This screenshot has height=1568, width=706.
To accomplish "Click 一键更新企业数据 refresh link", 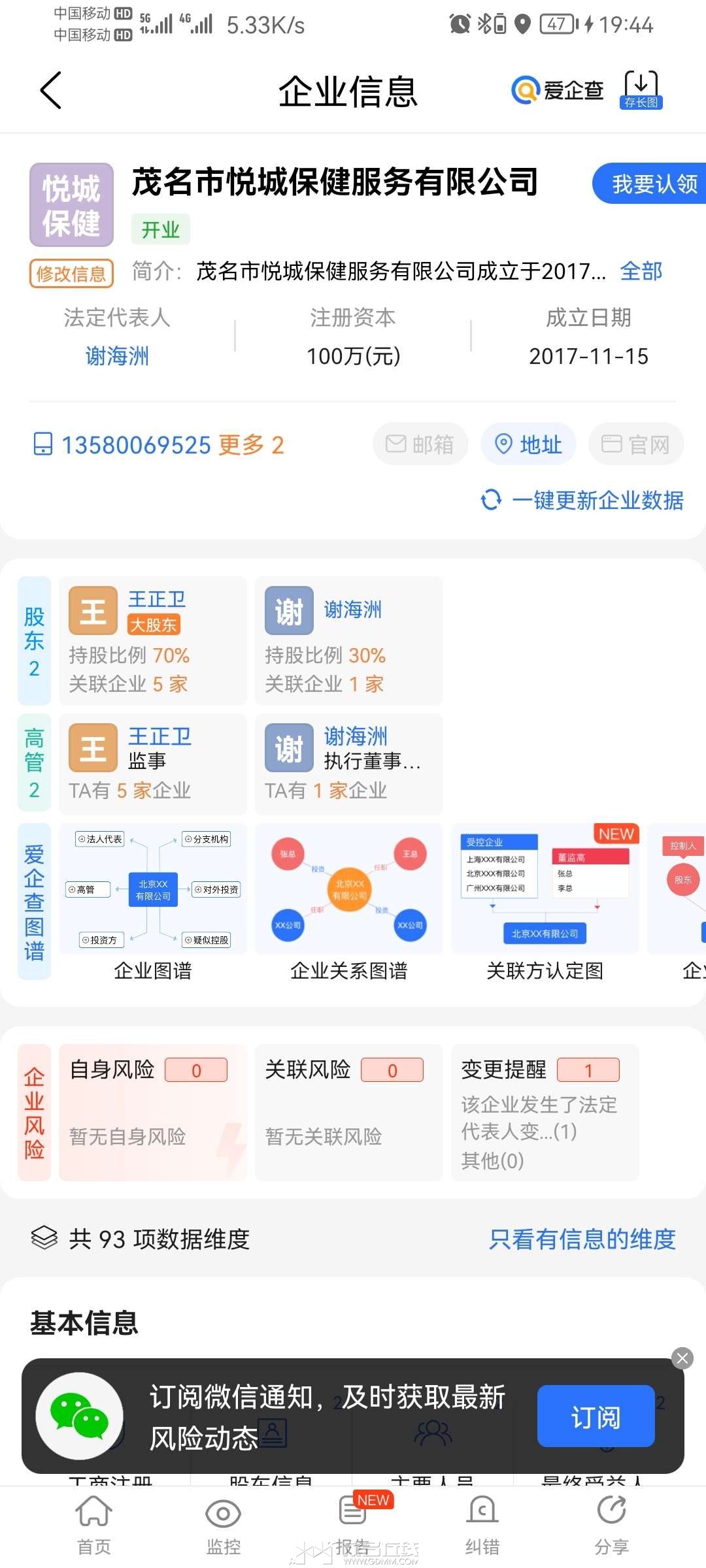I will coord(582,500).
